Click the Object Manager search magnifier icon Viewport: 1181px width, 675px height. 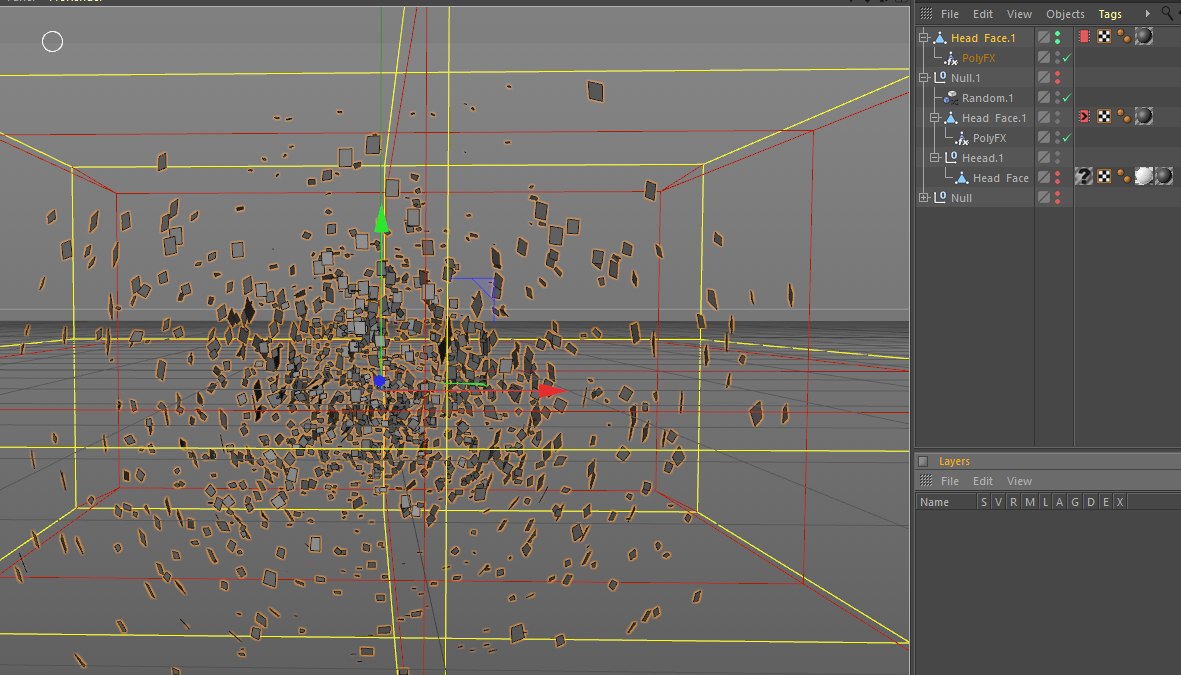(x=1167, y=13)
